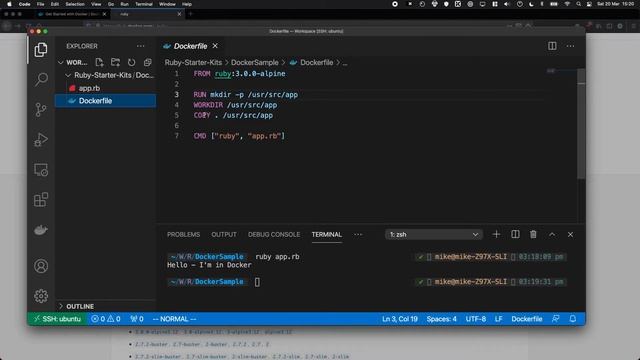Add a new terminal

click(496, 234)
